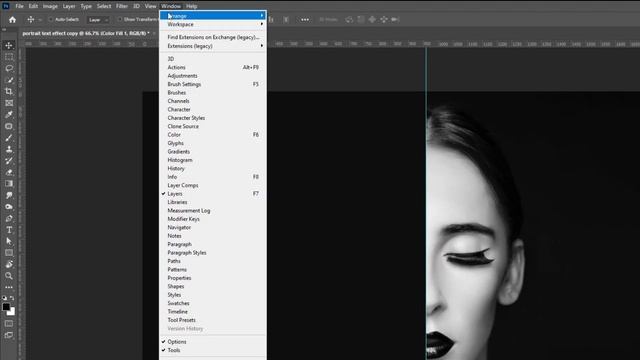
Task: Click Switch Foreground and Background Colors arrow
Action: click(12, 298)
